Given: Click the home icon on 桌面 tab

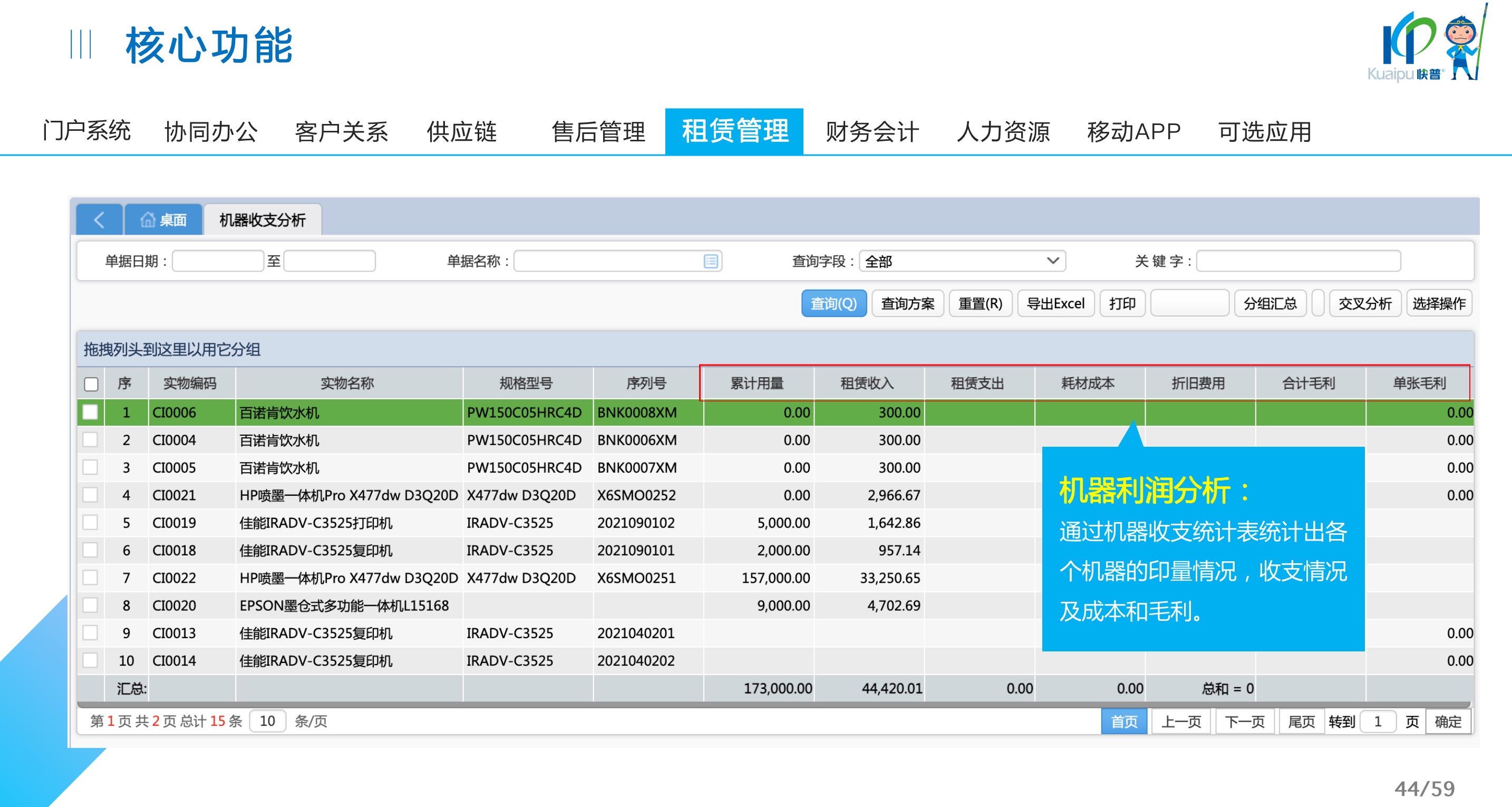Looking at the screenshot, I should (x=147, y=219).
